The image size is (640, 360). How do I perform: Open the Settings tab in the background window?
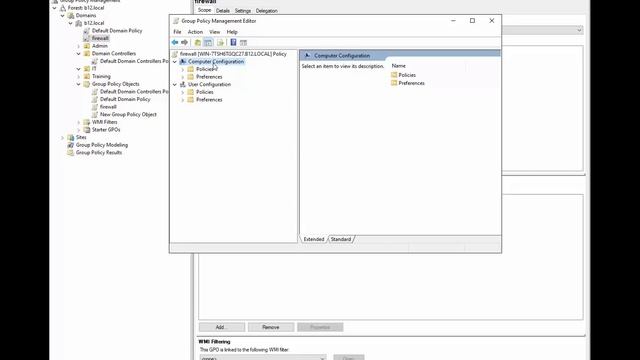[243, 11]
